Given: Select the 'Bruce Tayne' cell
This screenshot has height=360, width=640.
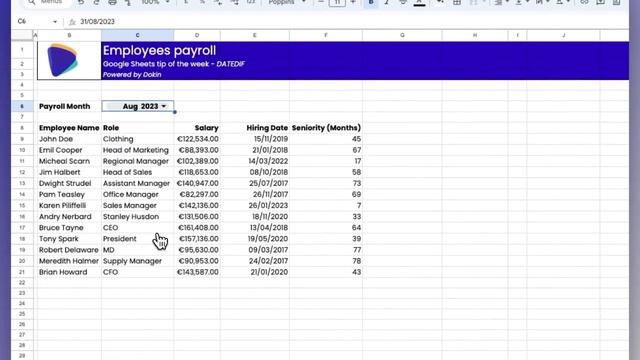Looking at the screenshot, I should 69,227.
